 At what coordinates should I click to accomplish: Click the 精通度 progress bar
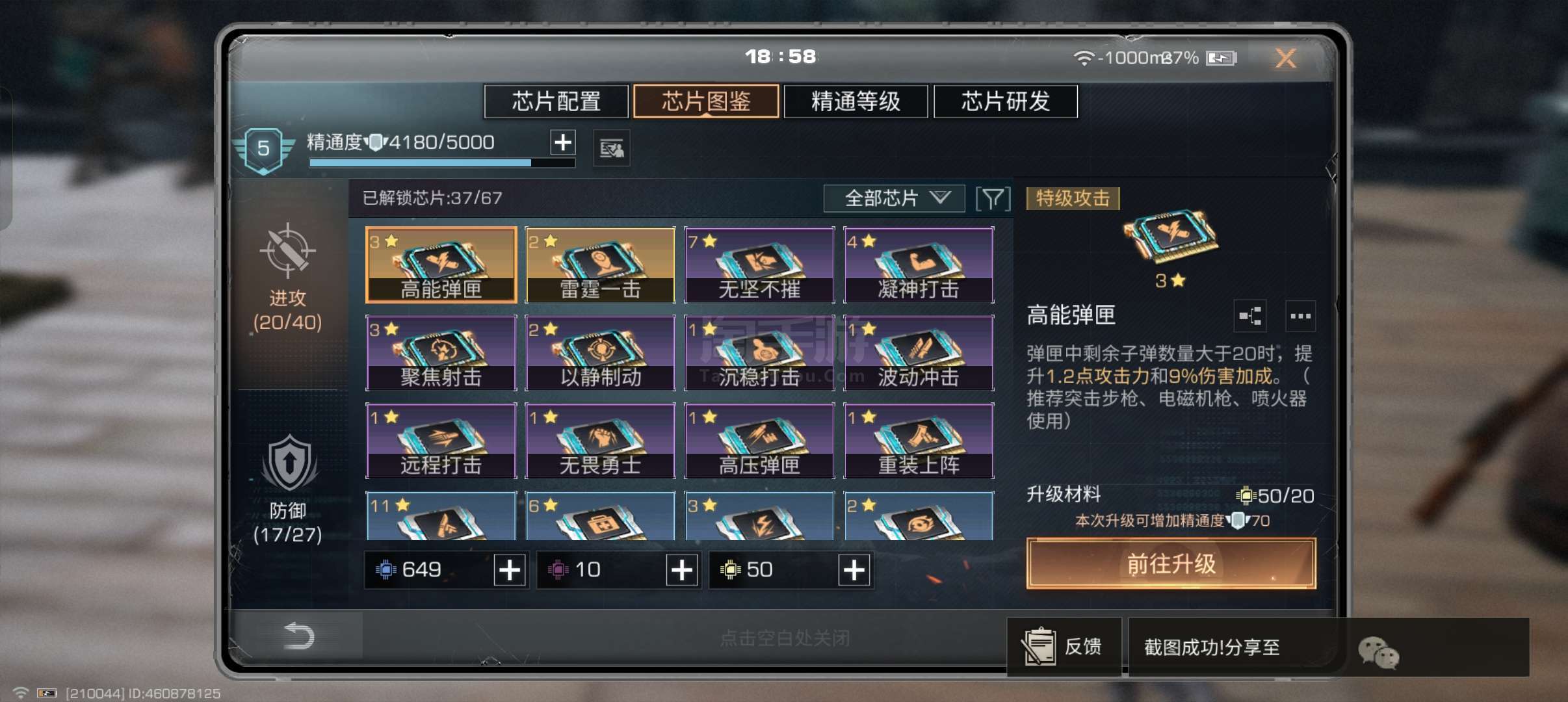coord(442,162)
